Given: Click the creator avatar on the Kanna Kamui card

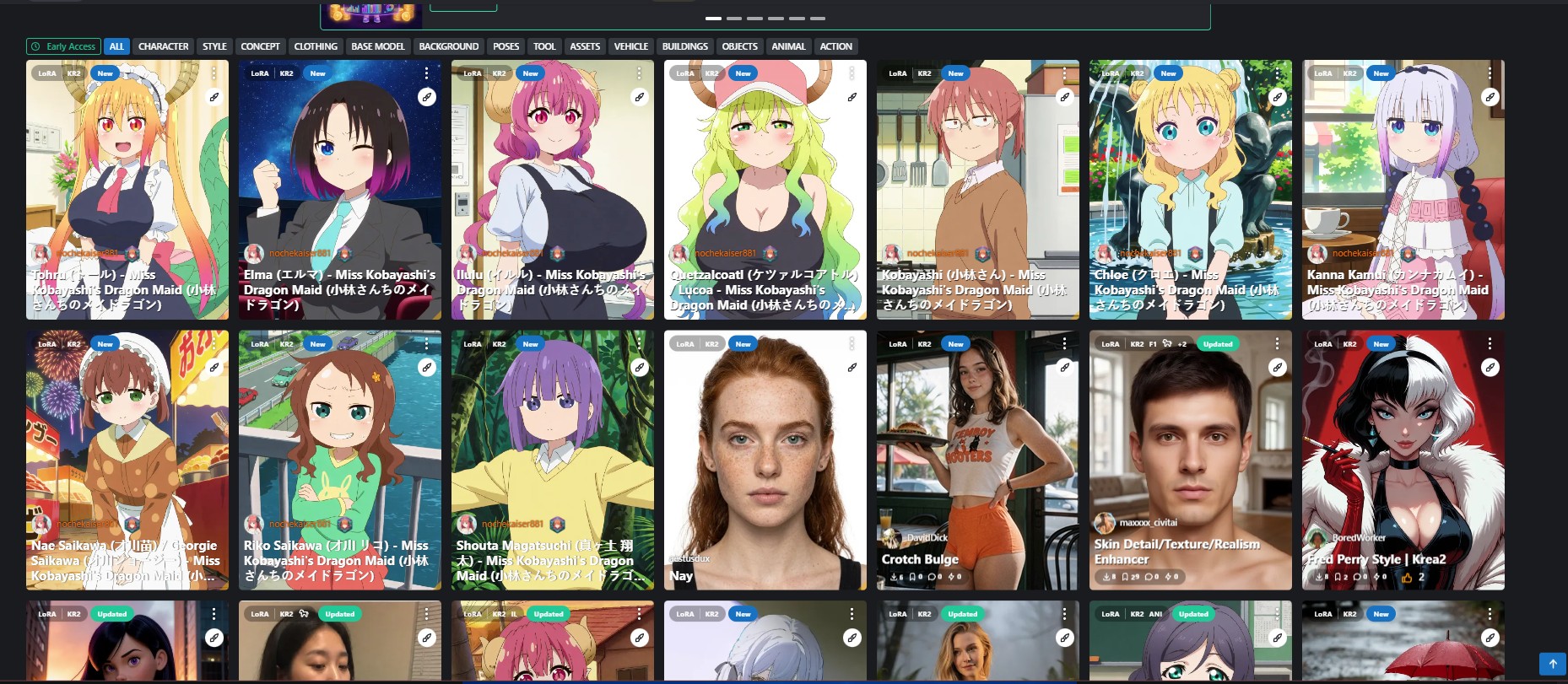Looking at the screenshot, I should [1317, 253].
